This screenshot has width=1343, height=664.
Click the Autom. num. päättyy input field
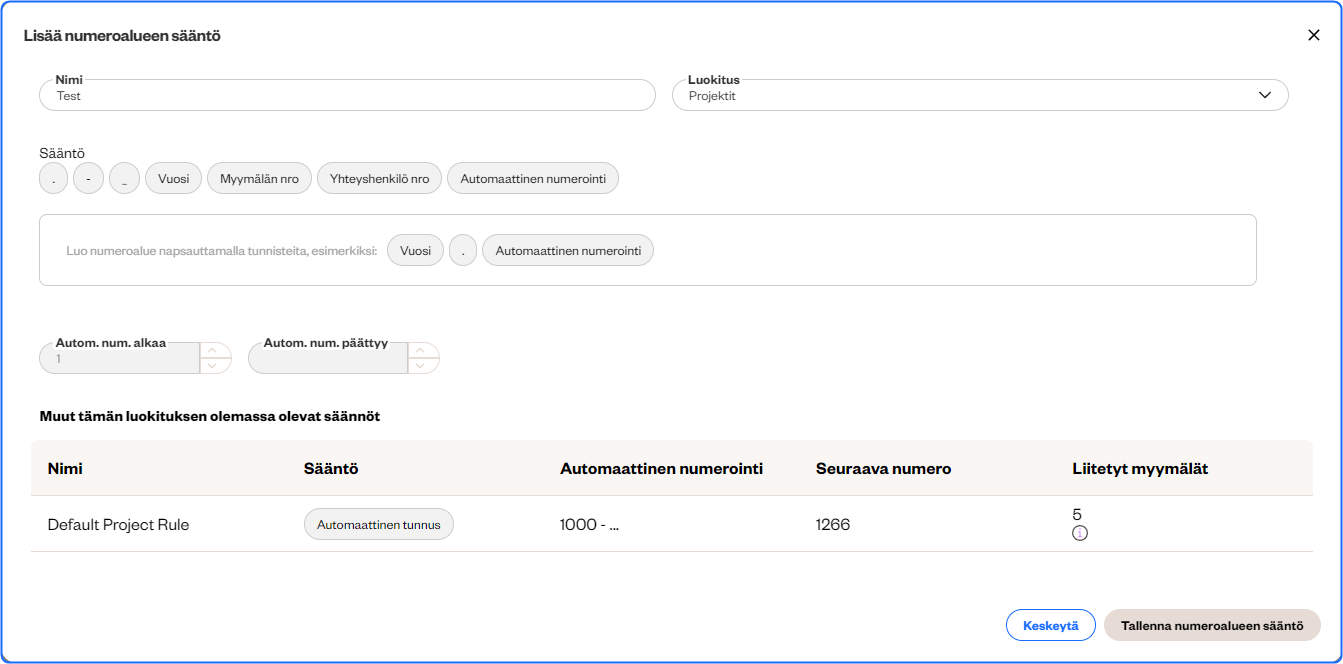coord(328,359)
